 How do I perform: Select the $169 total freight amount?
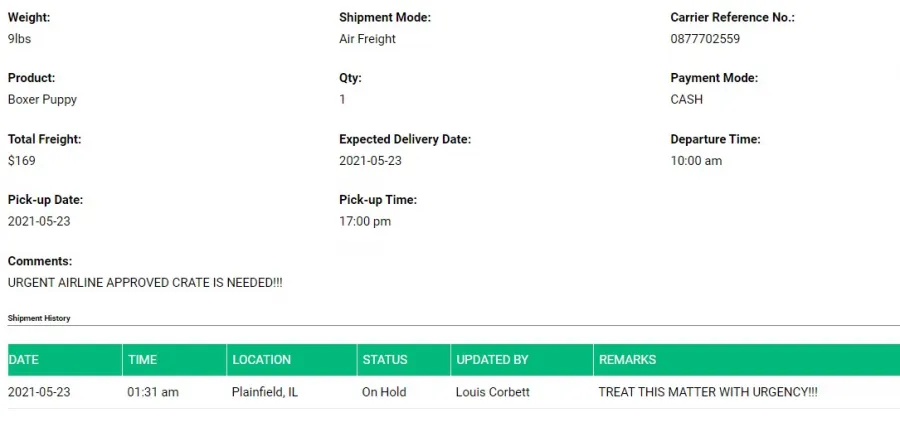[x=22, y=161]
